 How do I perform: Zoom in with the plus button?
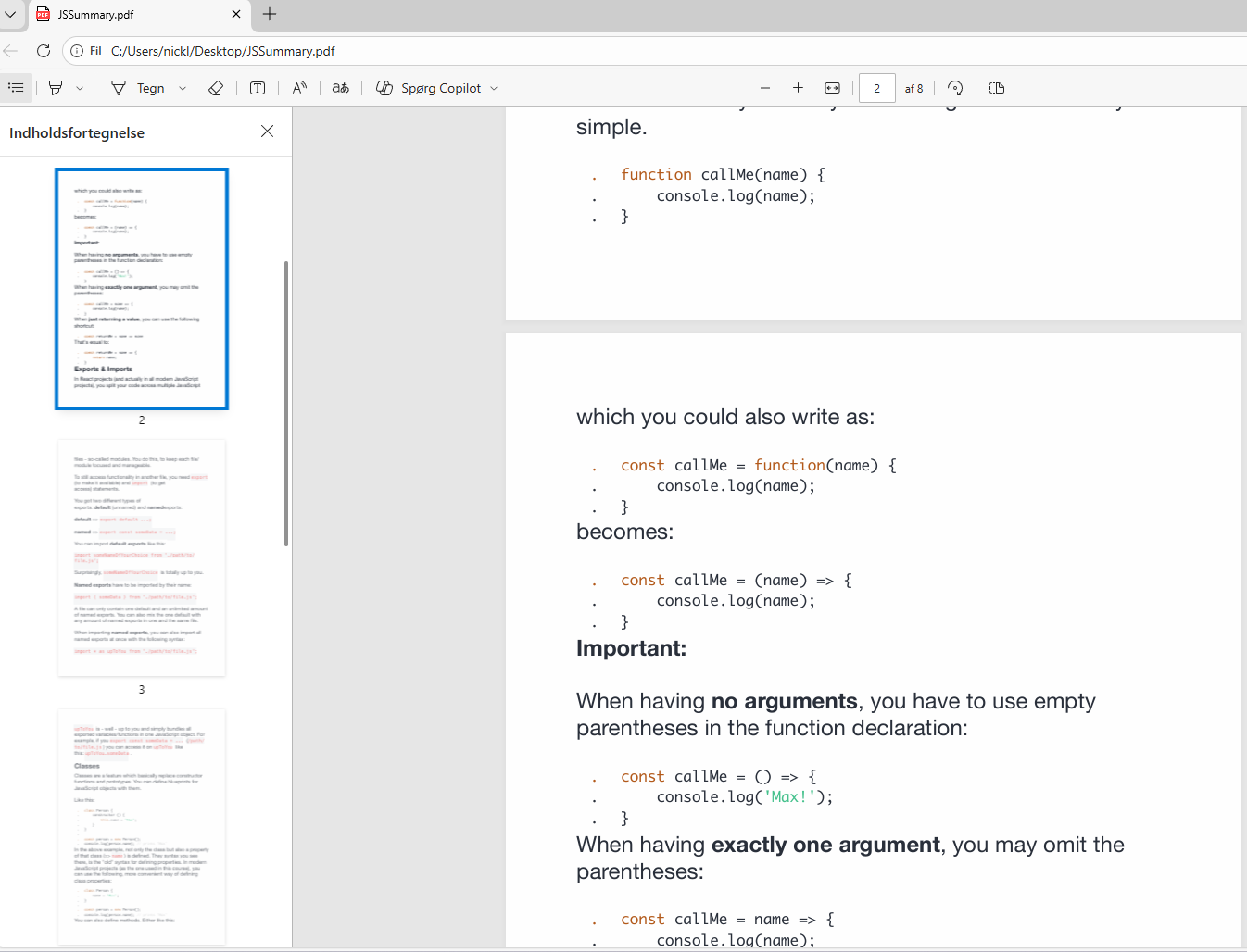coord(798,88)
